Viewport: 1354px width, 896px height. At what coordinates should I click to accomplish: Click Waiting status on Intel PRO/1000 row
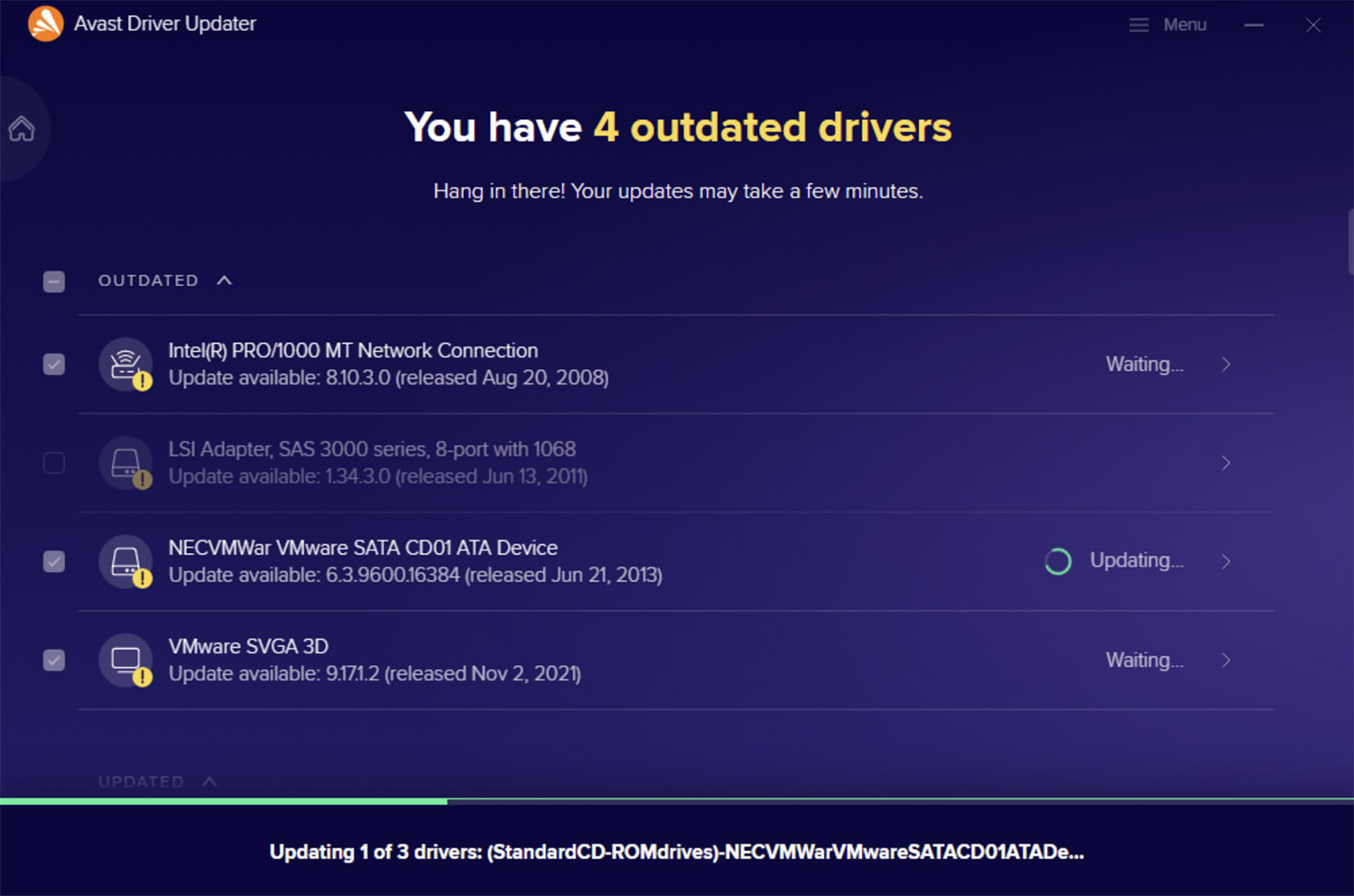click(1145, 365)
